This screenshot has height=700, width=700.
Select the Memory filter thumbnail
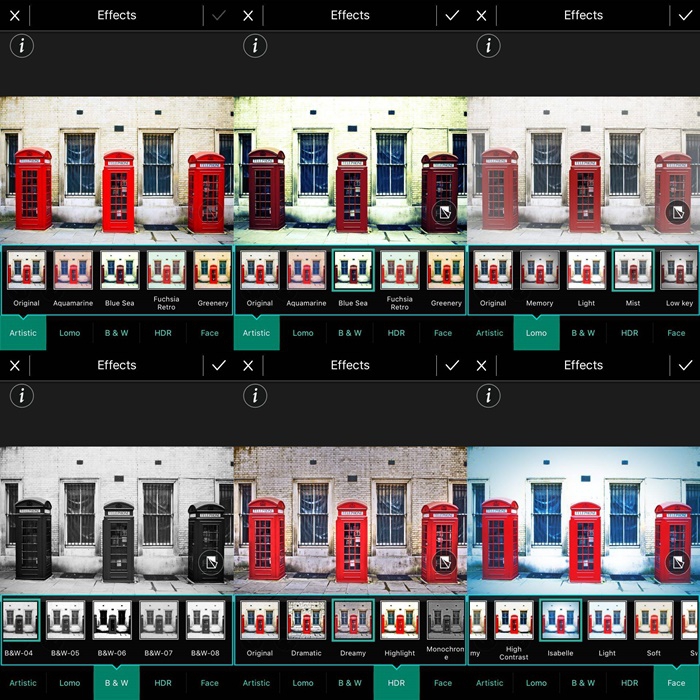point(540,270)
